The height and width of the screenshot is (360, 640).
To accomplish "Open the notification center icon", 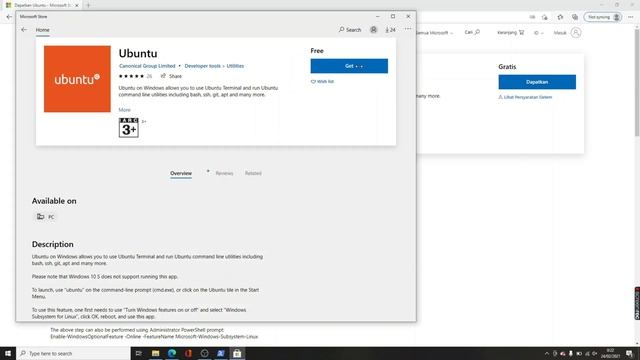I will [630, 353].
